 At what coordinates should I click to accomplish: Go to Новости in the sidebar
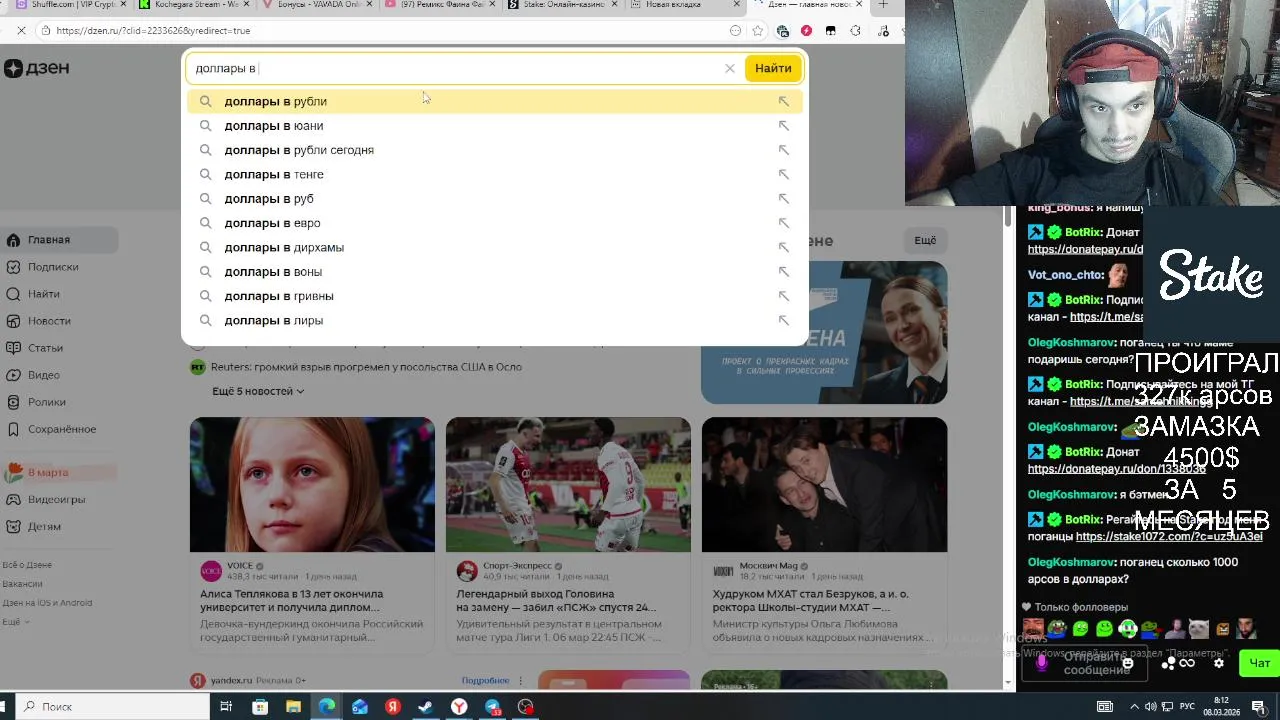click(59, 321)
